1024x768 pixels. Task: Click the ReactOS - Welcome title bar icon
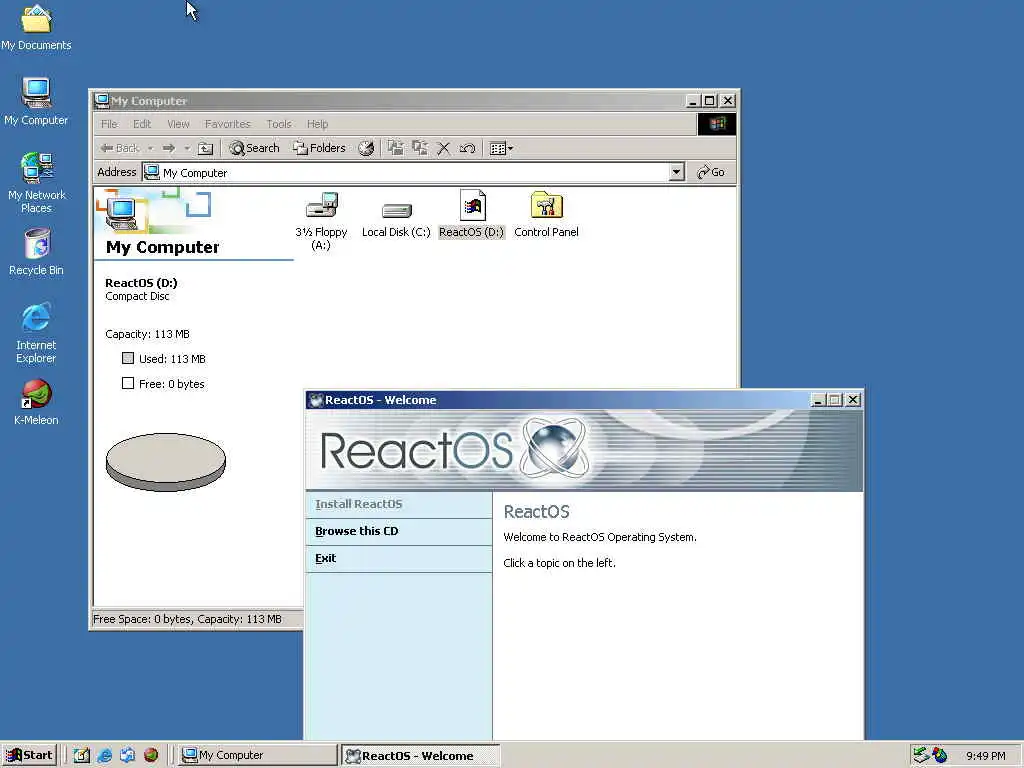click(316, 400)
